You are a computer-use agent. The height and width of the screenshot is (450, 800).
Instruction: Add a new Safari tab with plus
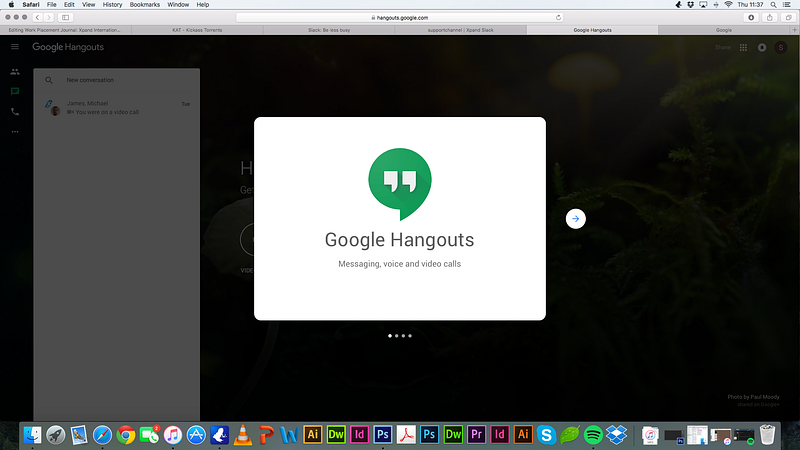[x=794, y=30]
